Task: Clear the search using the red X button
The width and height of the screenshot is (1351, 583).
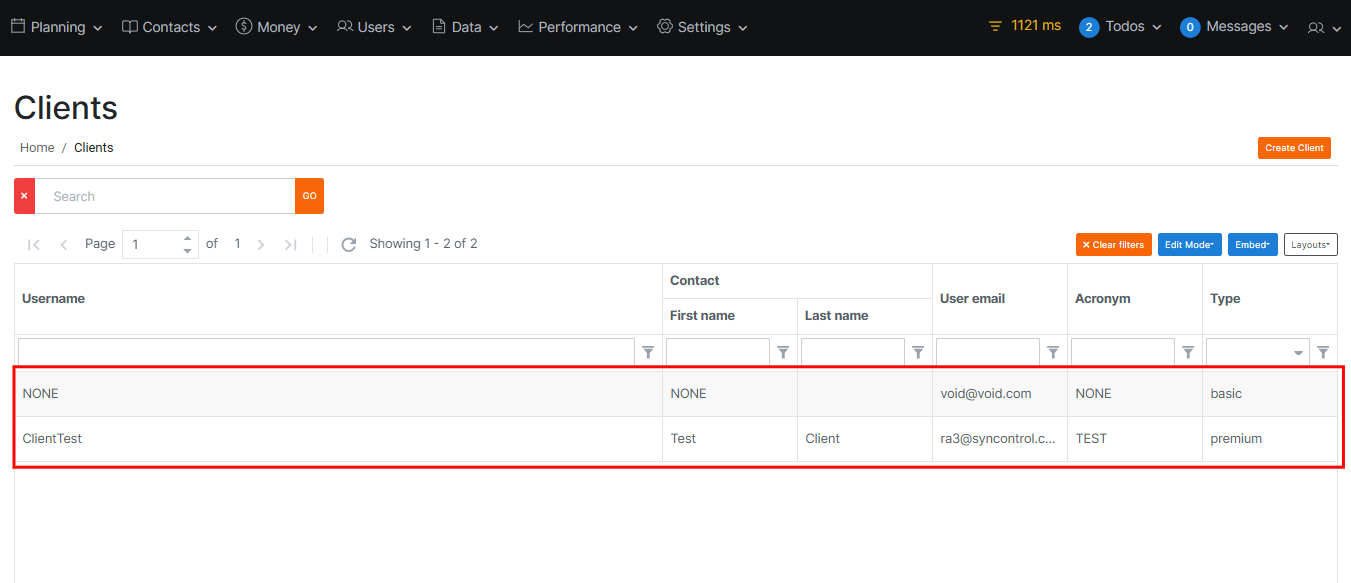Action: click(24, 196)
